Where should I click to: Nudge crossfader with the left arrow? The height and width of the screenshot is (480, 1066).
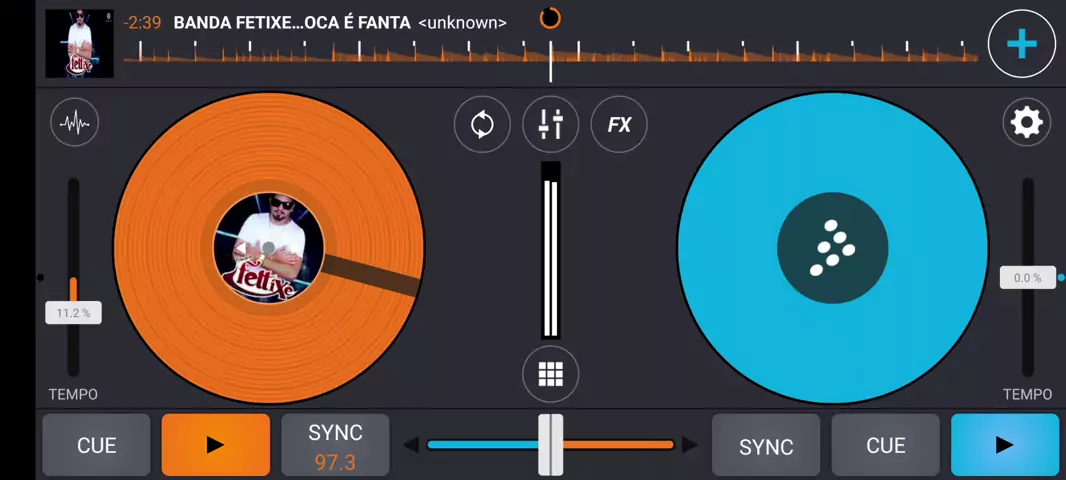[x=411, y=445]
